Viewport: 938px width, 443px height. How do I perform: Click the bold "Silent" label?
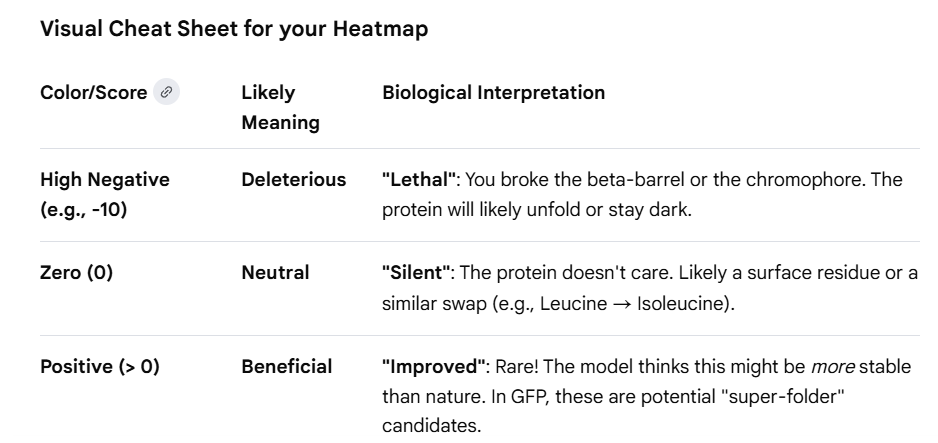click(416, 273)
